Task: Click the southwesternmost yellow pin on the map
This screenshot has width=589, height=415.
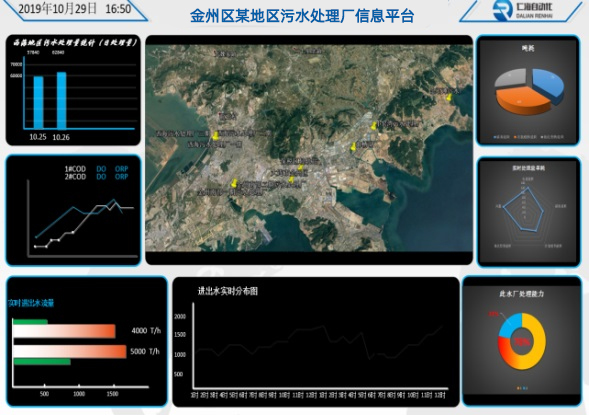Action: pyautogui.click(x=234, y=183)
